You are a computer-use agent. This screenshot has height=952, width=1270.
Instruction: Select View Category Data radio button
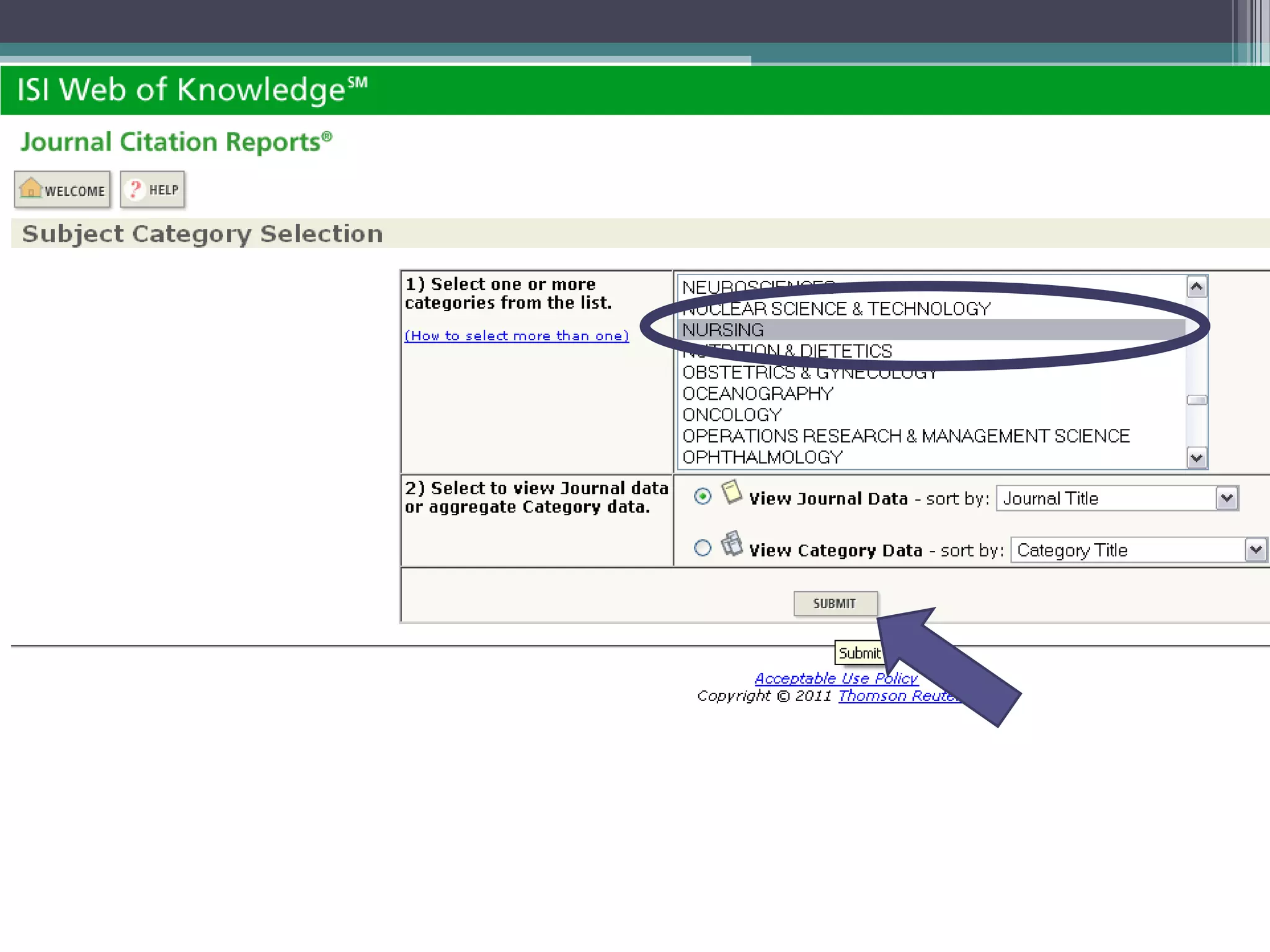703,548
